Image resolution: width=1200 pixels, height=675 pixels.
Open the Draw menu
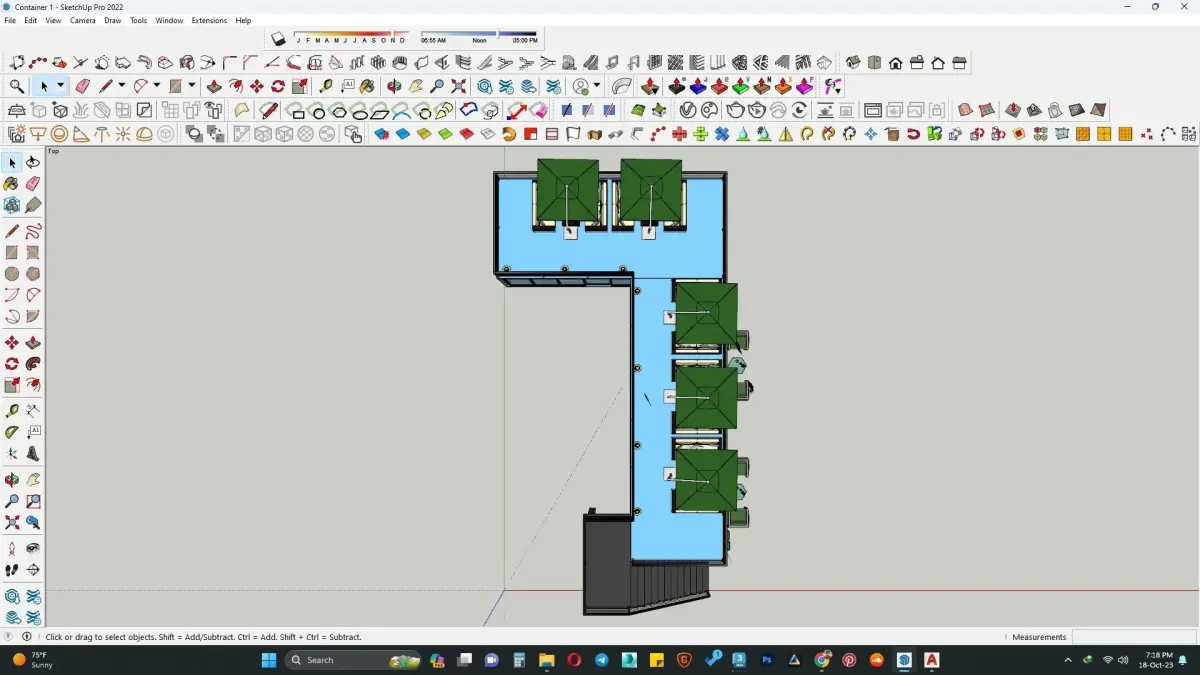click(113, 20)
